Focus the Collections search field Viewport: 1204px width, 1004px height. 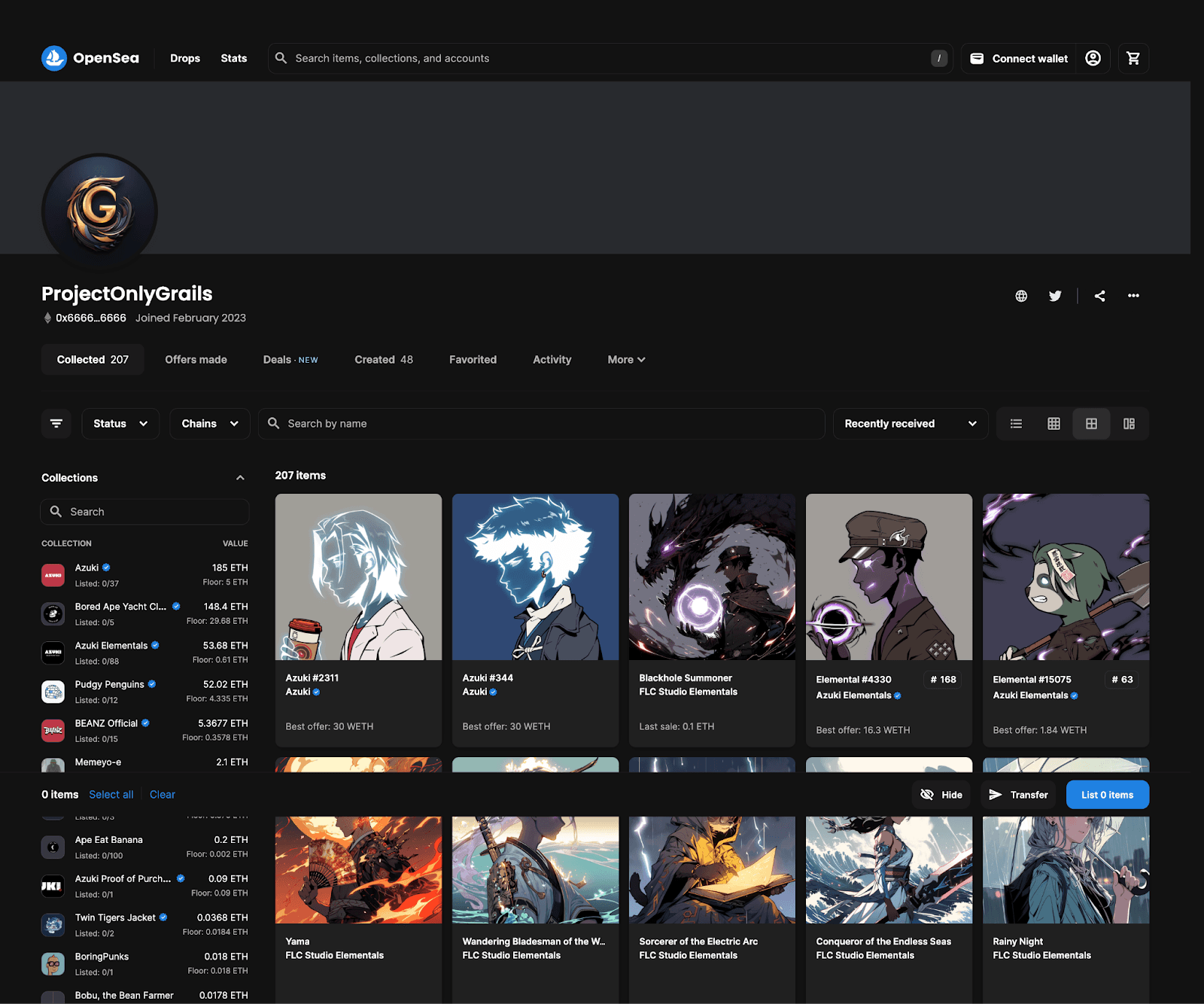coord(144,512)
